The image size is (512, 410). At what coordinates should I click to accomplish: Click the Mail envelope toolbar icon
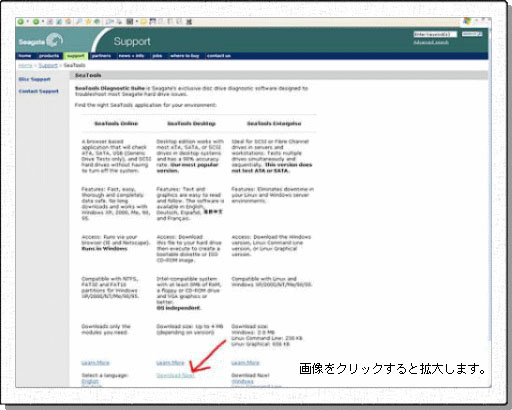(109, 22)
